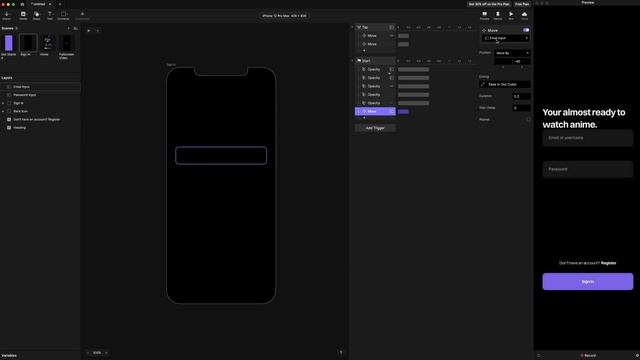Open the Media tool in the toolbar
This screenshot has width=640, height=360.
coord(23,16)
